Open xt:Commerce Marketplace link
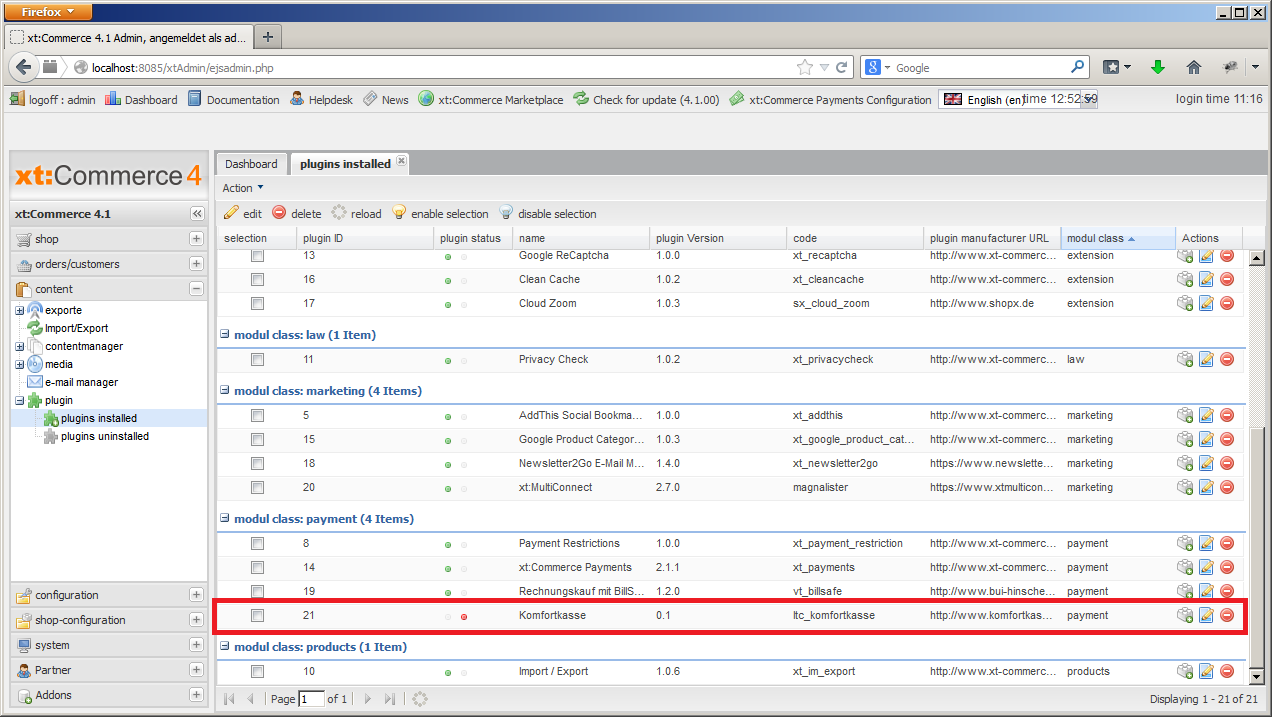Image resolution: width=1272 pixels, height=717 pixels. (491, 99)
